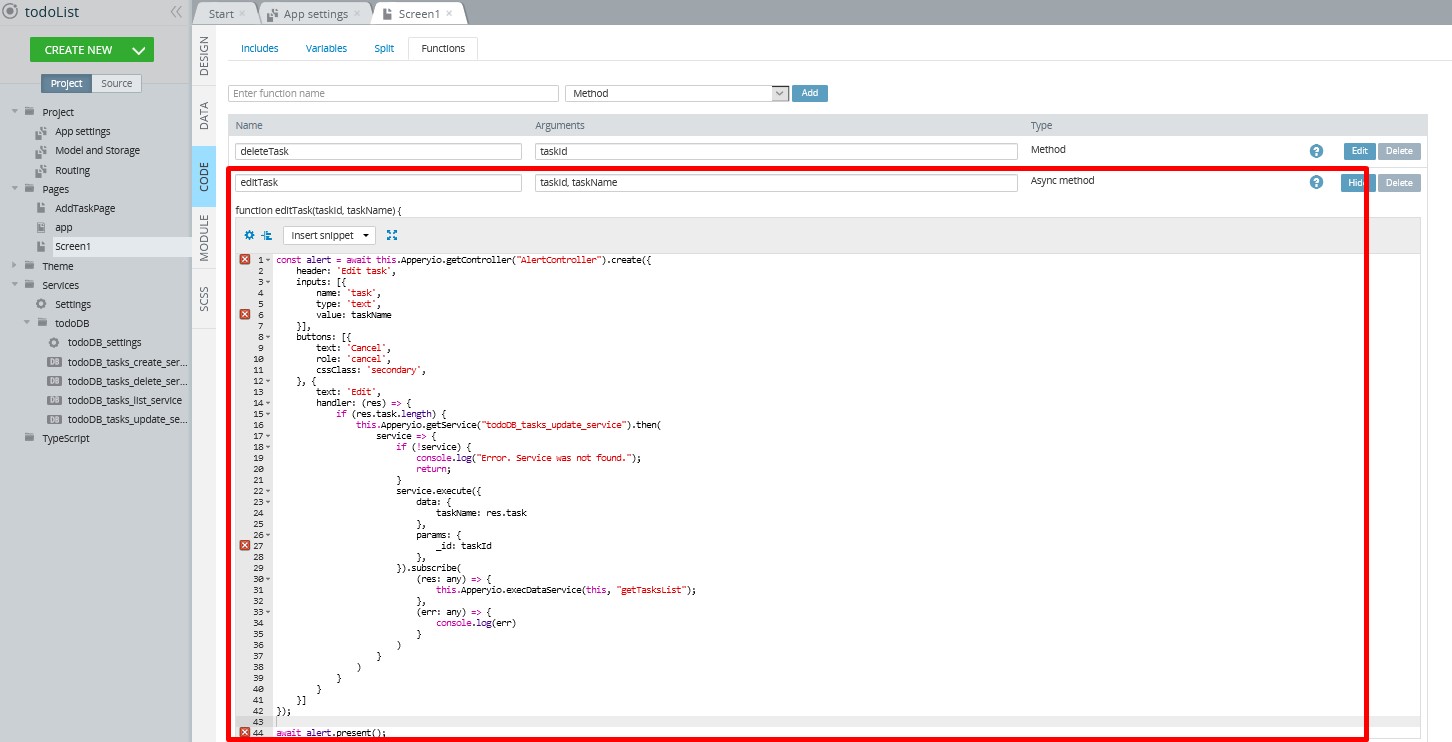Image resolution: width=1452 pixels, height=742 pixels.
Task: Click the page icon beside AddTaskPage
Action: tap(41, 208)
